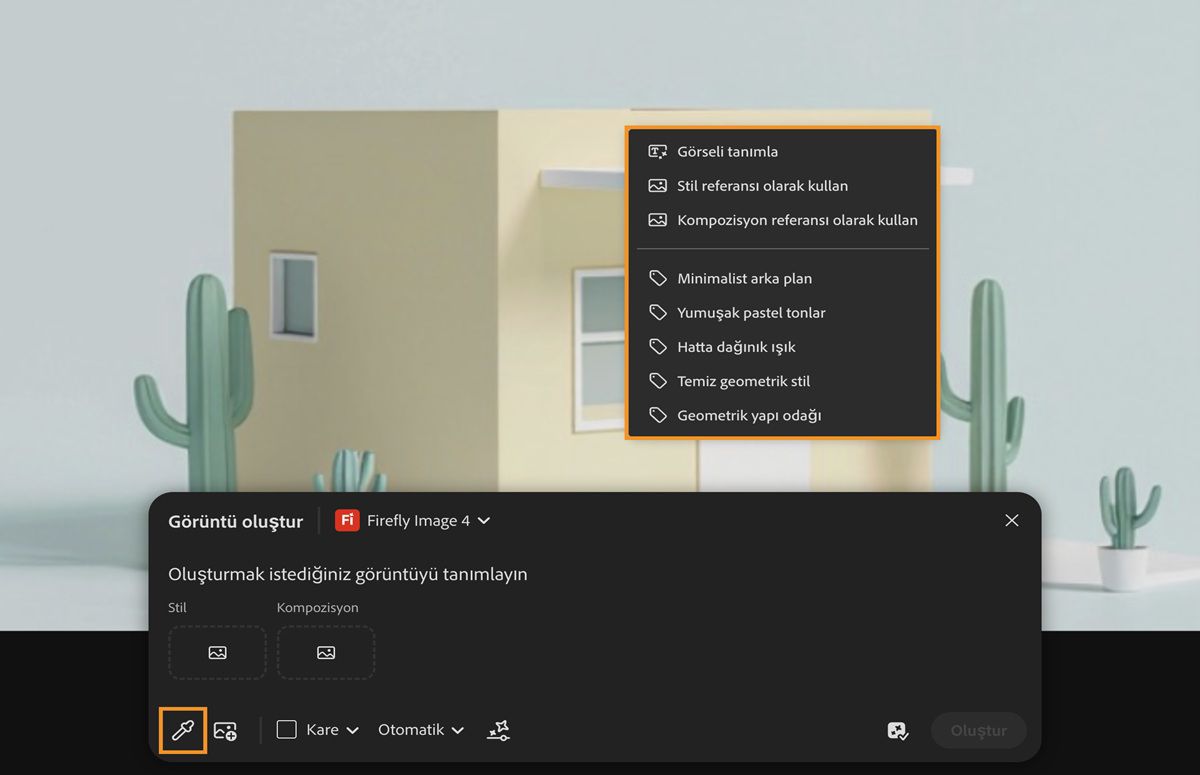This screenshot has width=1200, height=775.
Task: Click the content credentials icon beside Oluştur
Action: (x=898, y=731)
